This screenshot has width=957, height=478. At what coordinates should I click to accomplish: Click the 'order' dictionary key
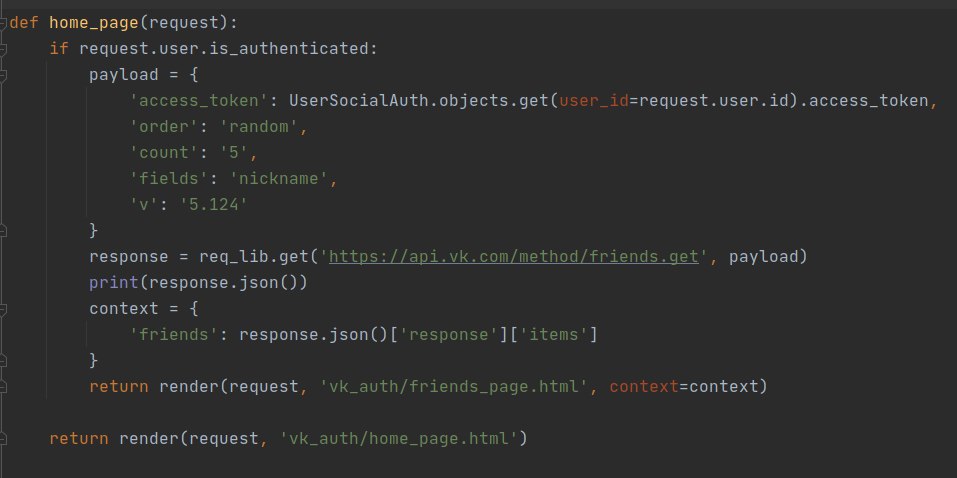pyautogui.click(x=164, y=127)
